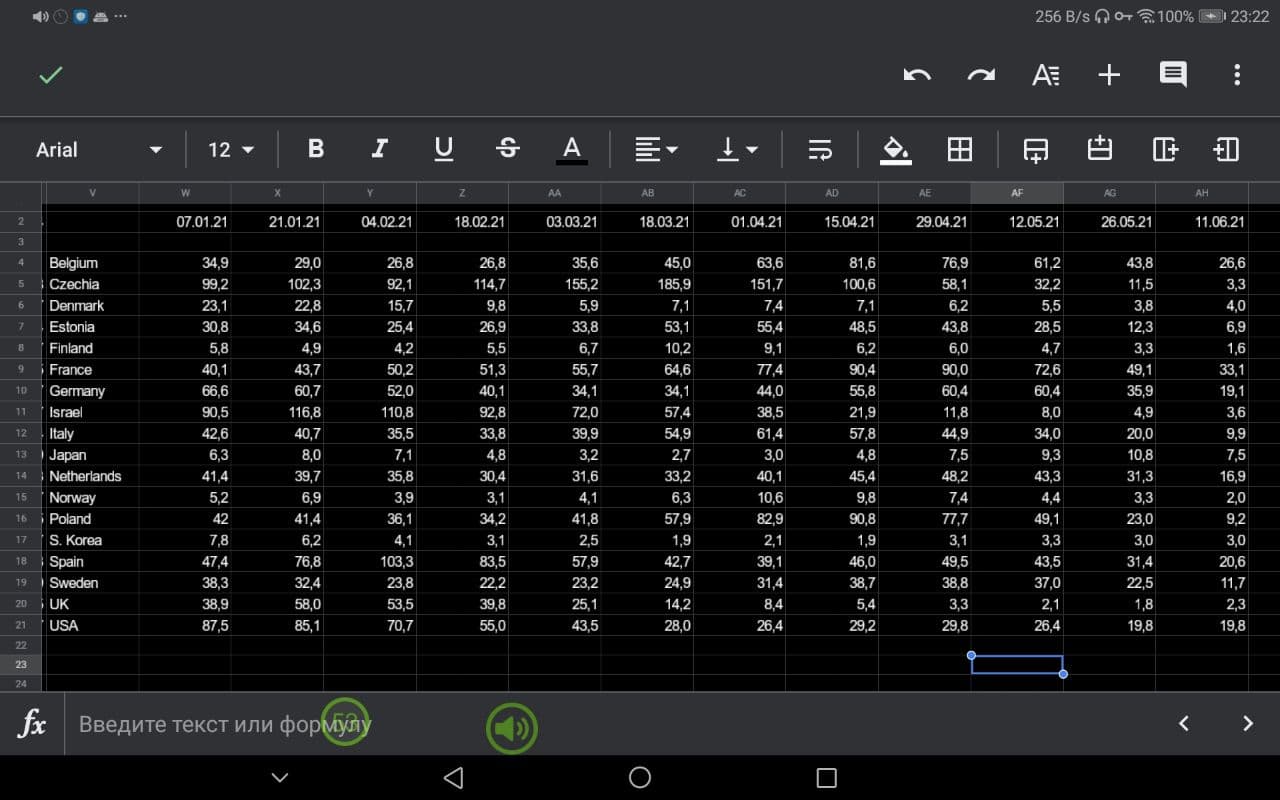Open the three-dot overflow menu
This screenshot has height=800, width=1280.
point(1237,75)
